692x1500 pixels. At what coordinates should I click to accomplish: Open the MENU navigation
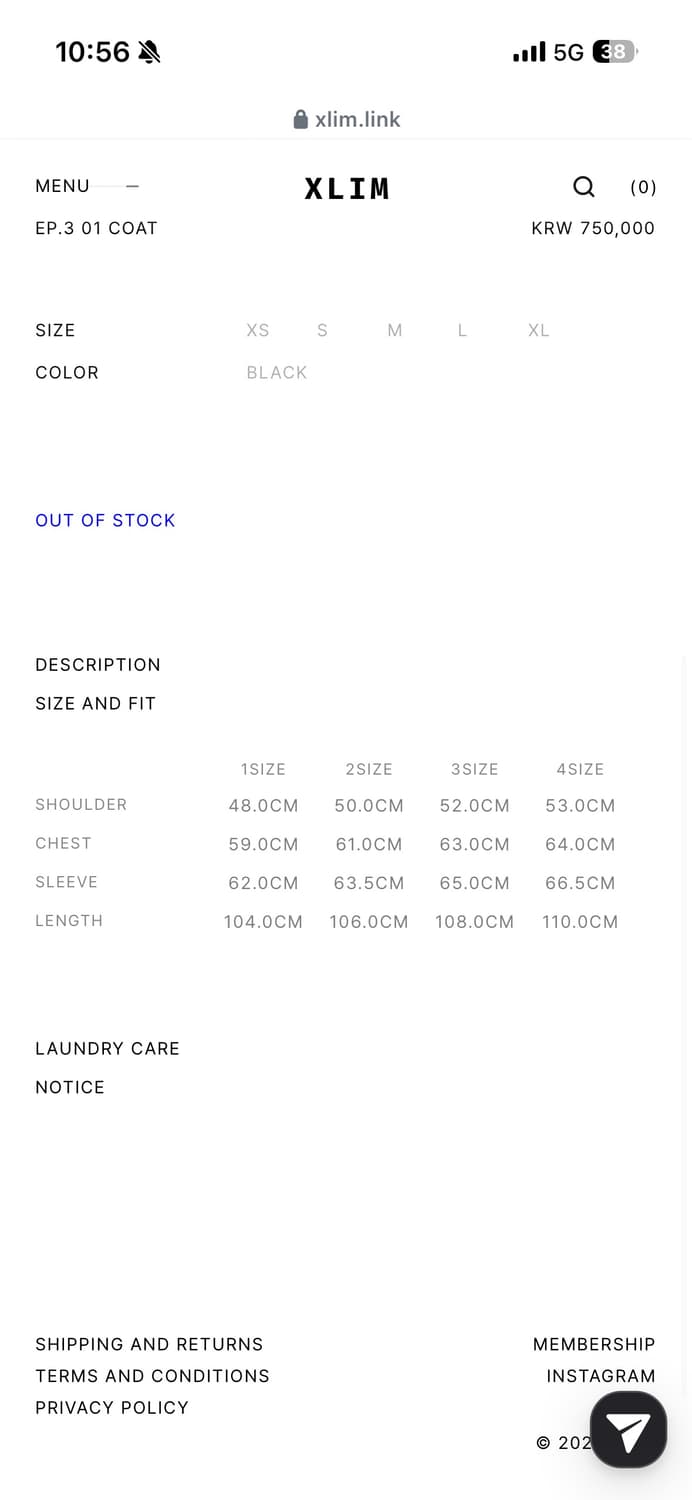pos(63,186)
